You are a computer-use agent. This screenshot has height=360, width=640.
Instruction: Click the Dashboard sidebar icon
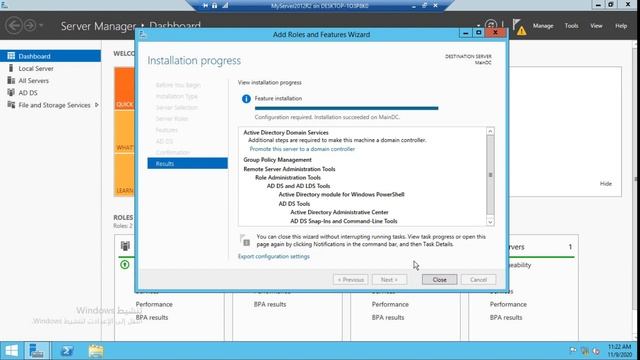pos(11,56)
